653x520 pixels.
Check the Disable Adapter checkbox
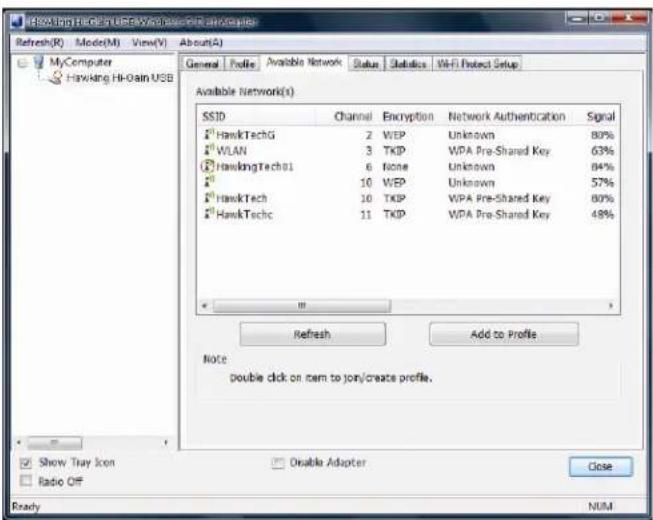tap(277, 463)
